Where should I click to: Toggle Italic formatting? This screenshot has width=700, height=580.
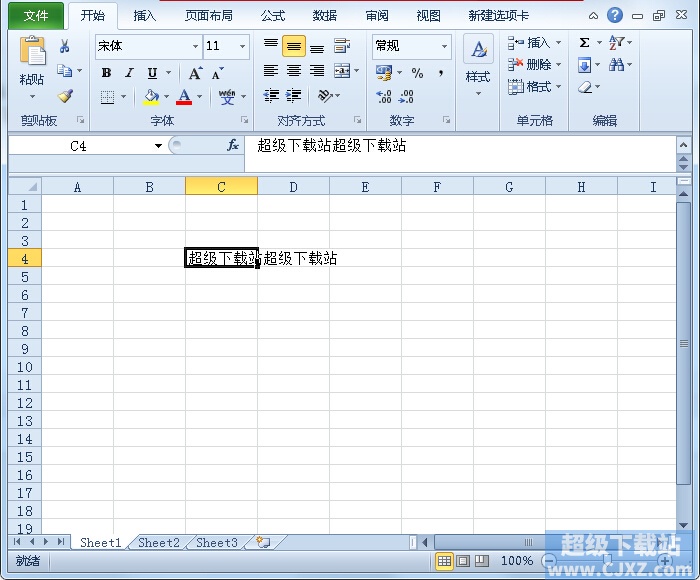coord(129,73)
